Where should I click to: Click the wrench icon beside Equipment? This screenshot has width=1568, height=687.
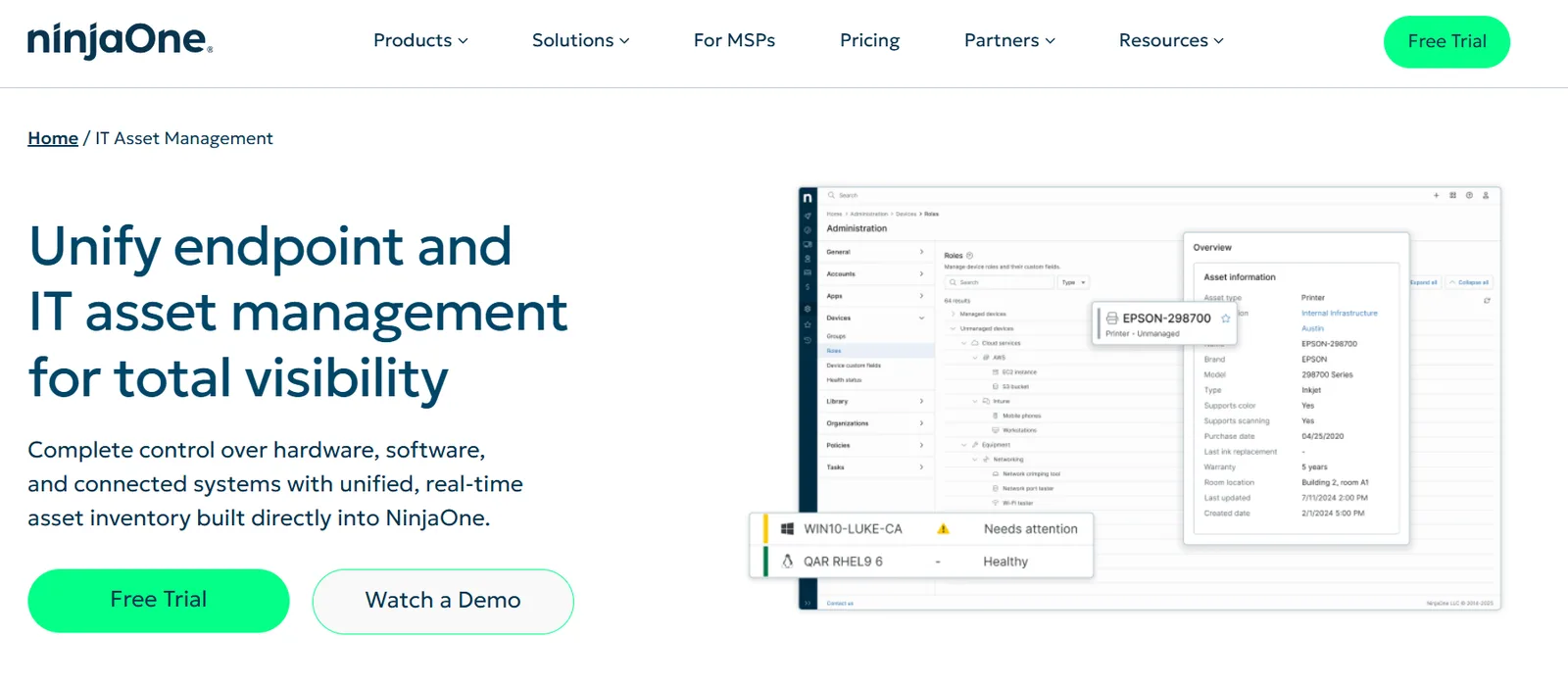pos(975,445)
